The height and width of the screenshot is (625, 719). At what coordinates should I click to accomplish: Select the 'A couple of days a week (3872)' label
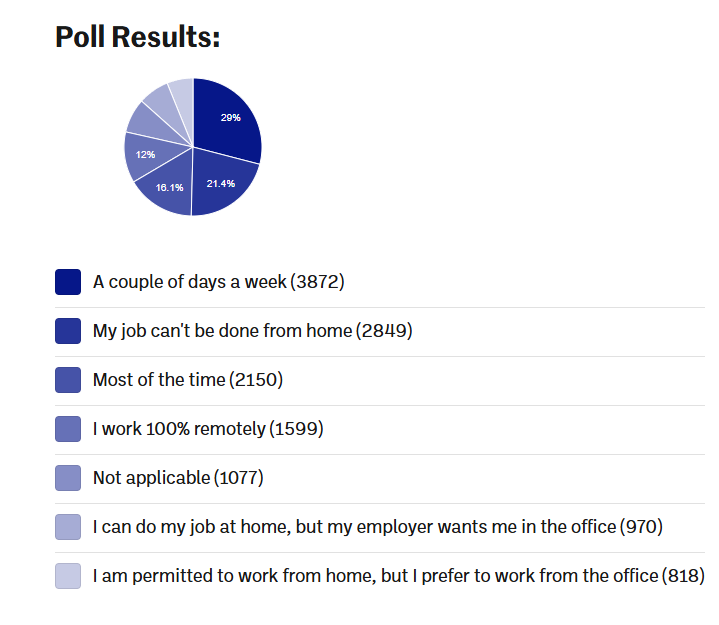[x=218, y=282]
